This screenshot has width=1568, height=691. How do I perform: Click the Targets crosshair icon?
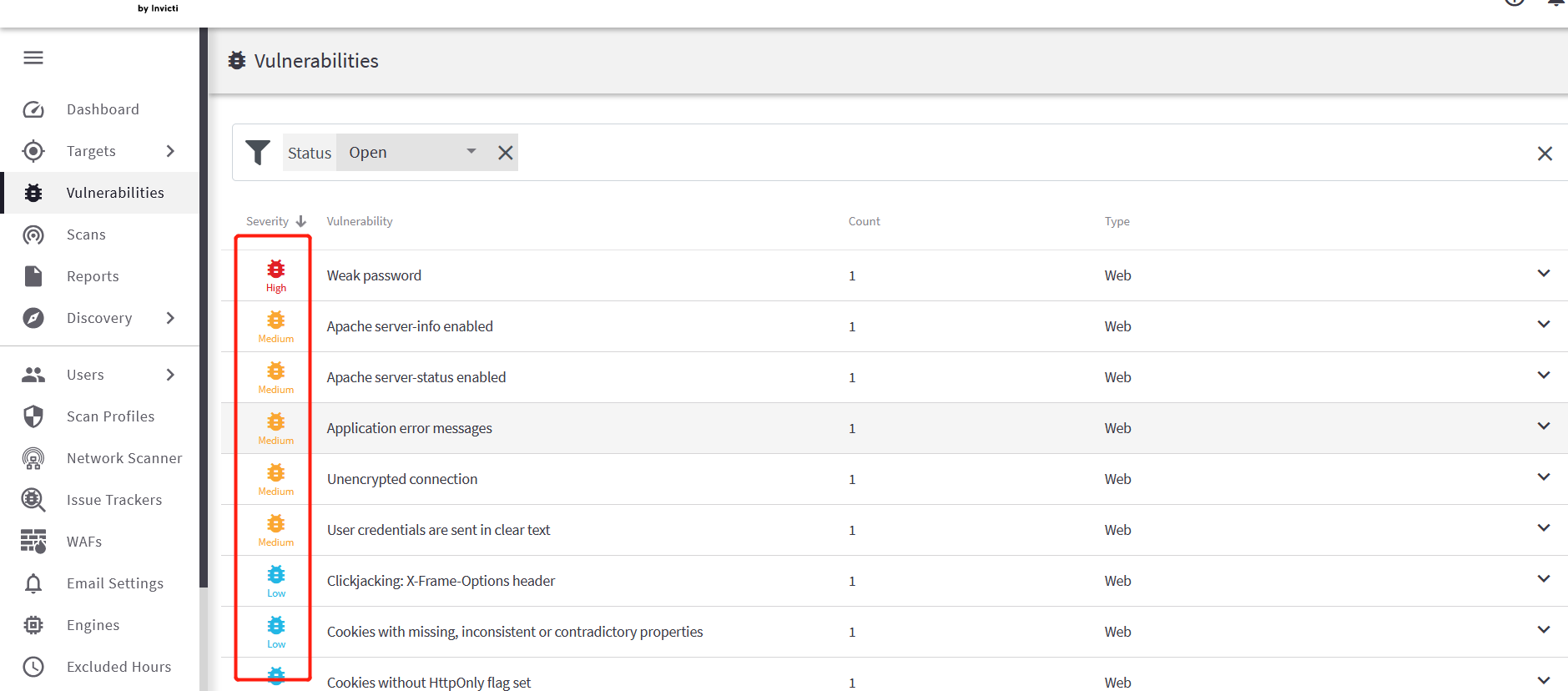tap(33, 151)
